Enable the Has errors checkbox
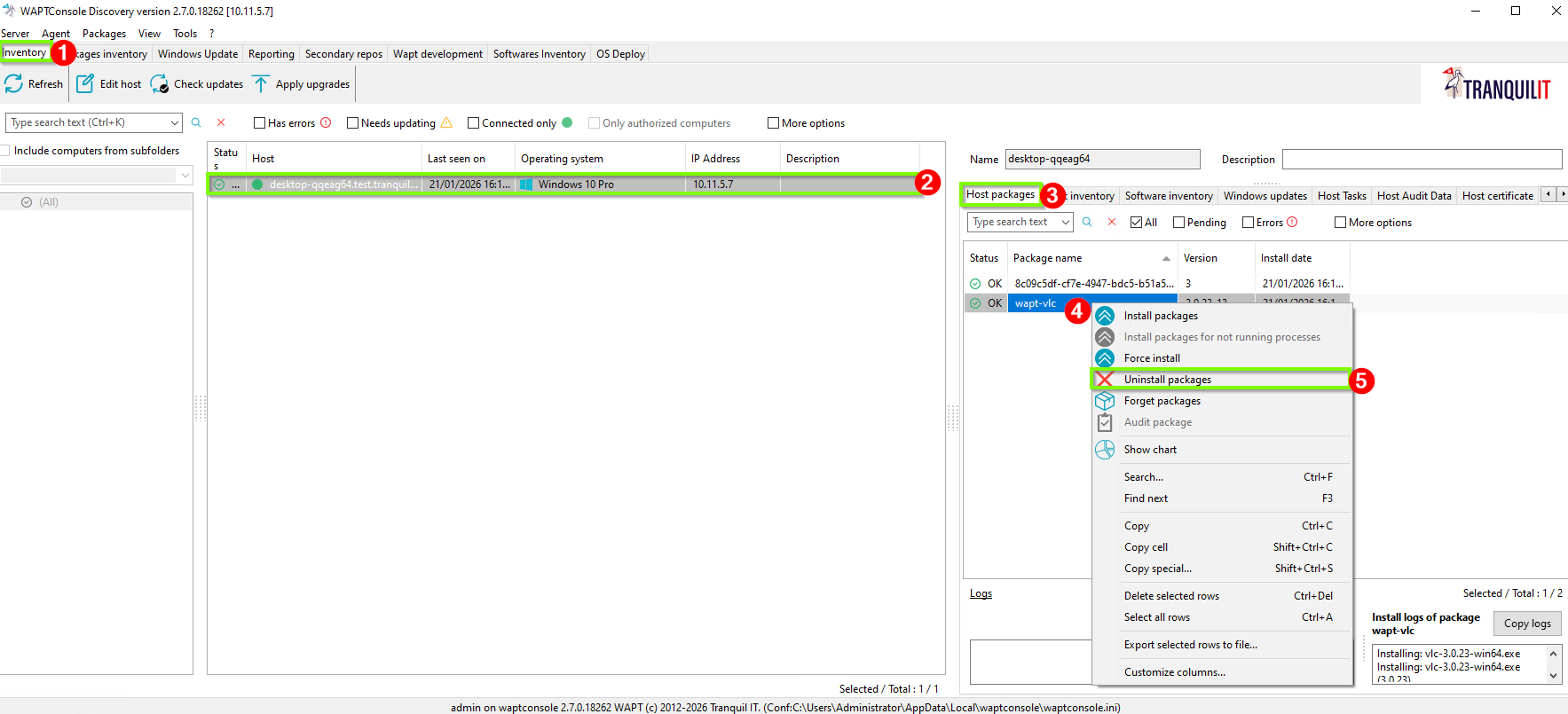 point(260,123)
